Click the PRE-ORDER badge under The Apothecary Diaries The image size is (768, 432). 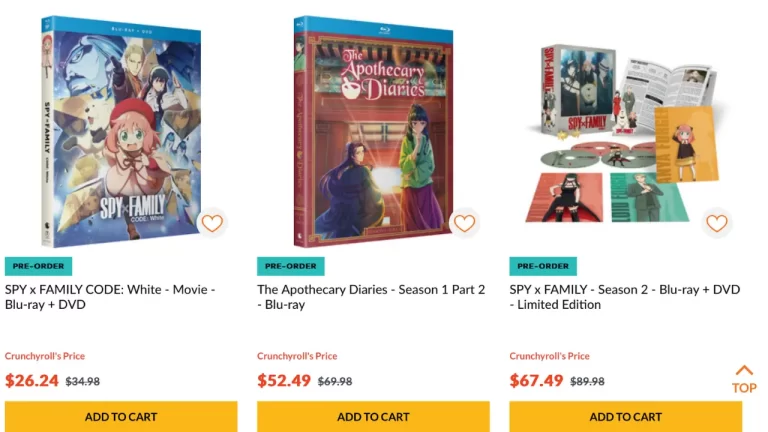coord(290,266)
